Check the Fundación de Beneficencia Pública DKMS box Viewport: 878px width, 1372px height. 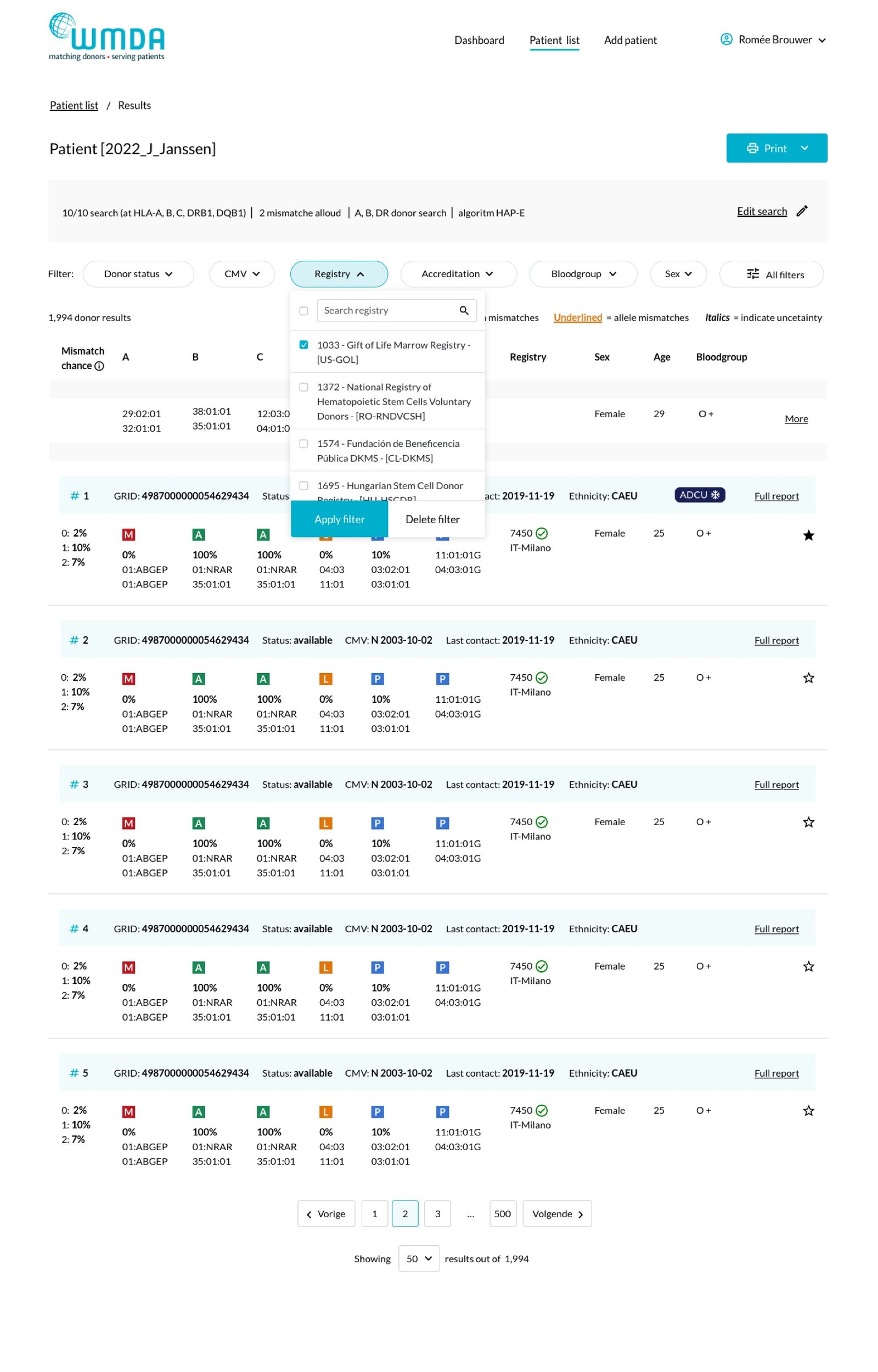coord(304,444)
